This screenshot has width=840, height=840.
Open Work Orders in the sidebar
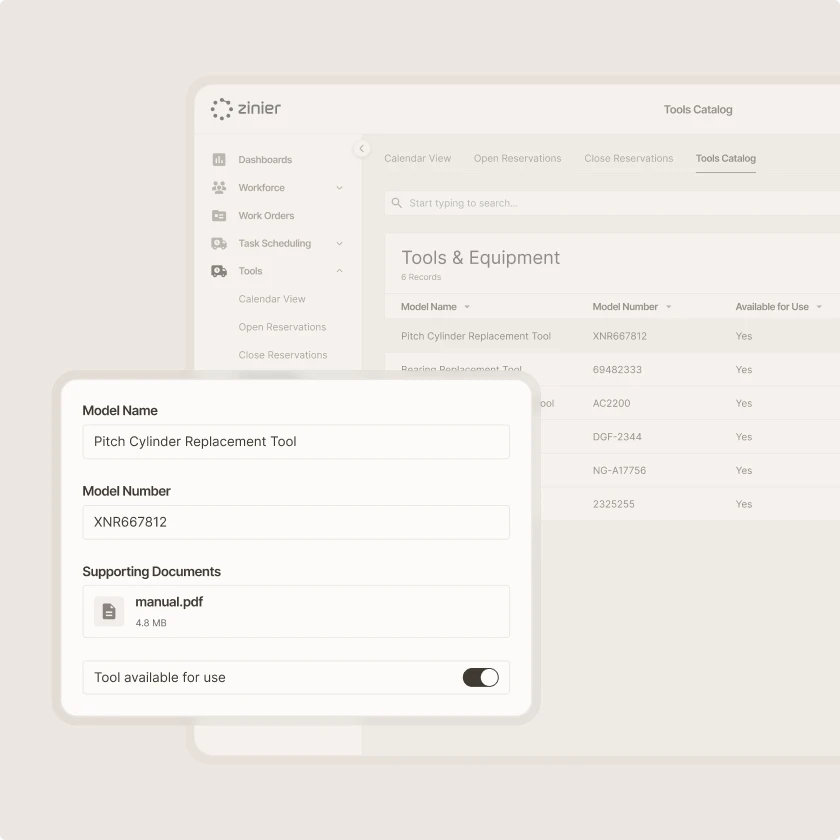(x=266, y=215)
